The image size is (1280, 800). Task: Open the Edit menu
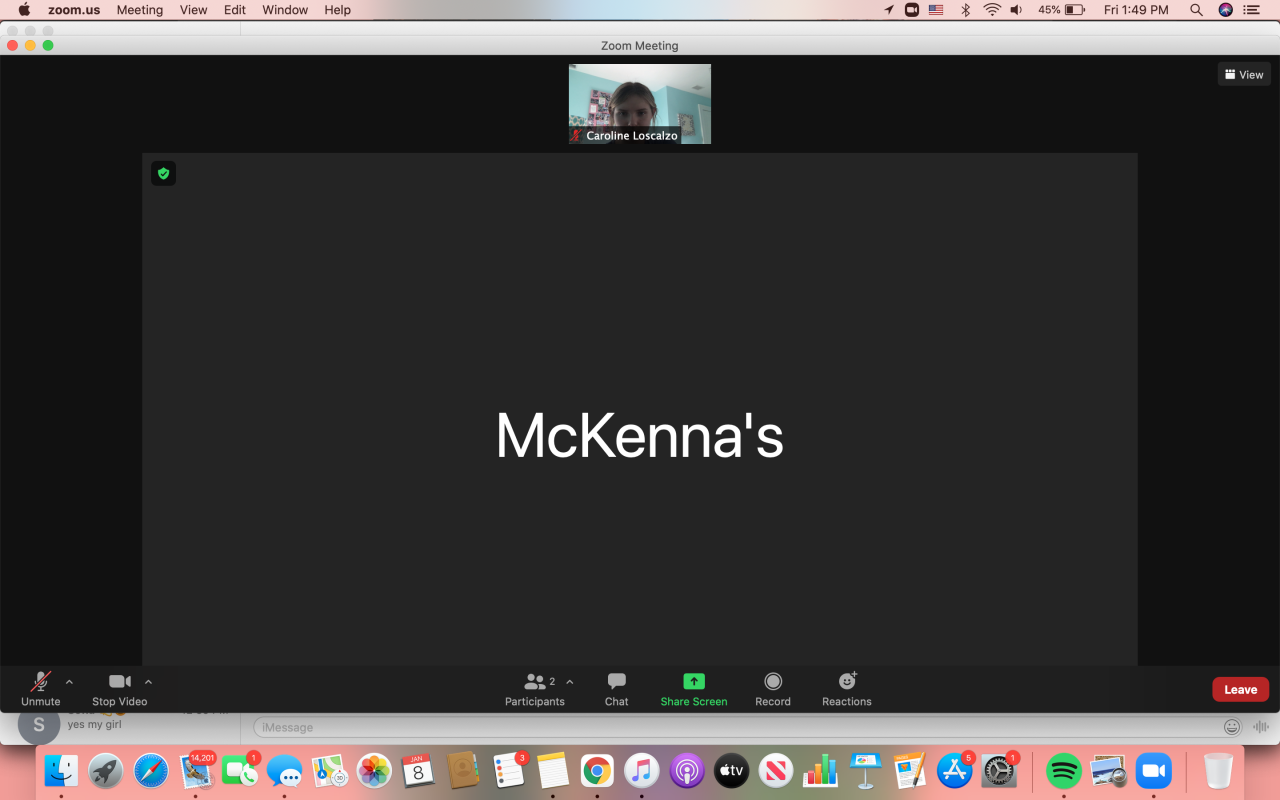tap(235, 10)
